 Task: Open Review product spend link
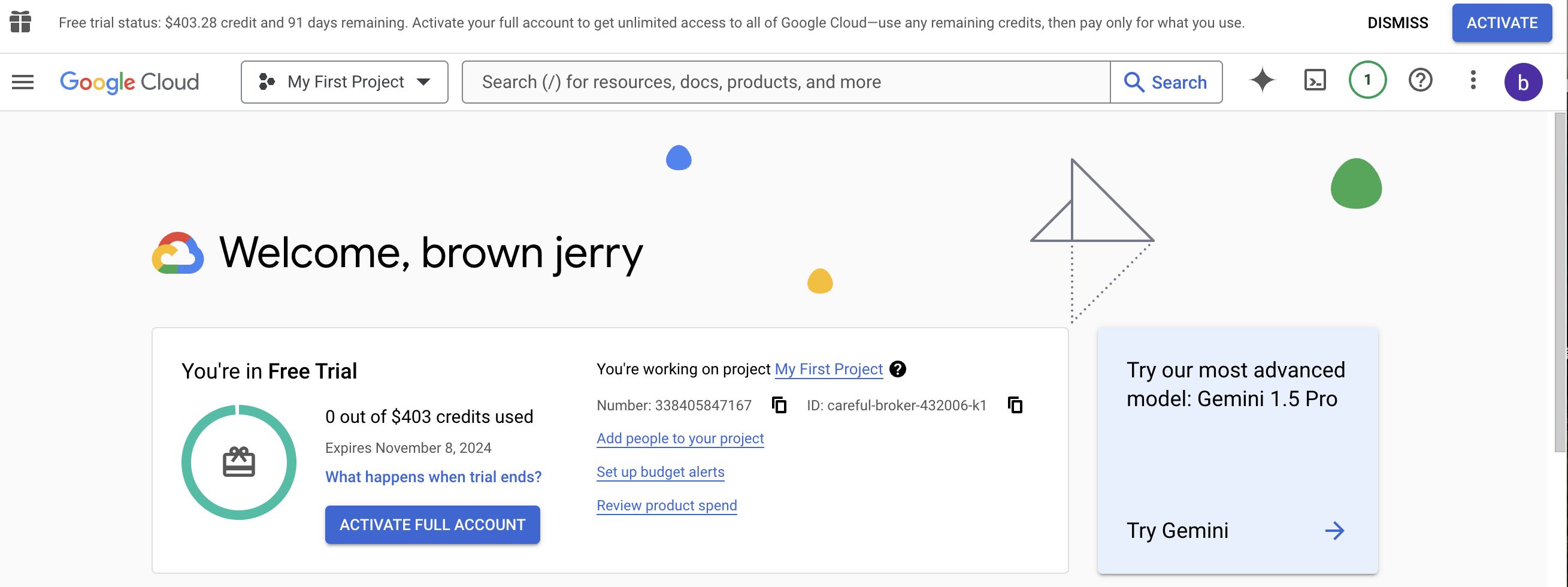pyautogui.click(x=667, y=506)
